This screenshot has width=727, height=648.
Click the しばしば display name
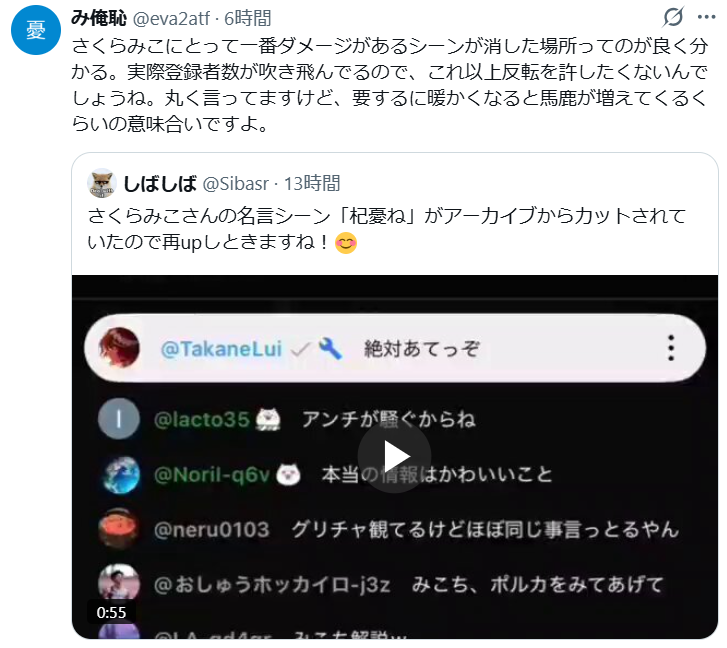click(160, 184)
